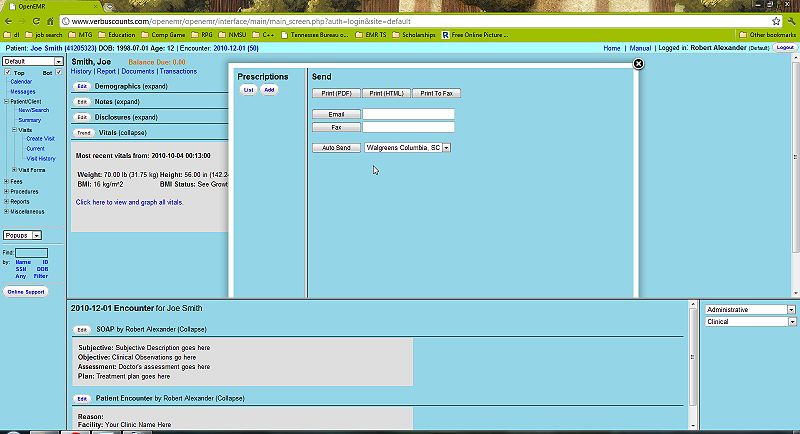The height and width of the screenshot is (434, 800).
Task: Click the Print (PDF) button
Action: 335,93
